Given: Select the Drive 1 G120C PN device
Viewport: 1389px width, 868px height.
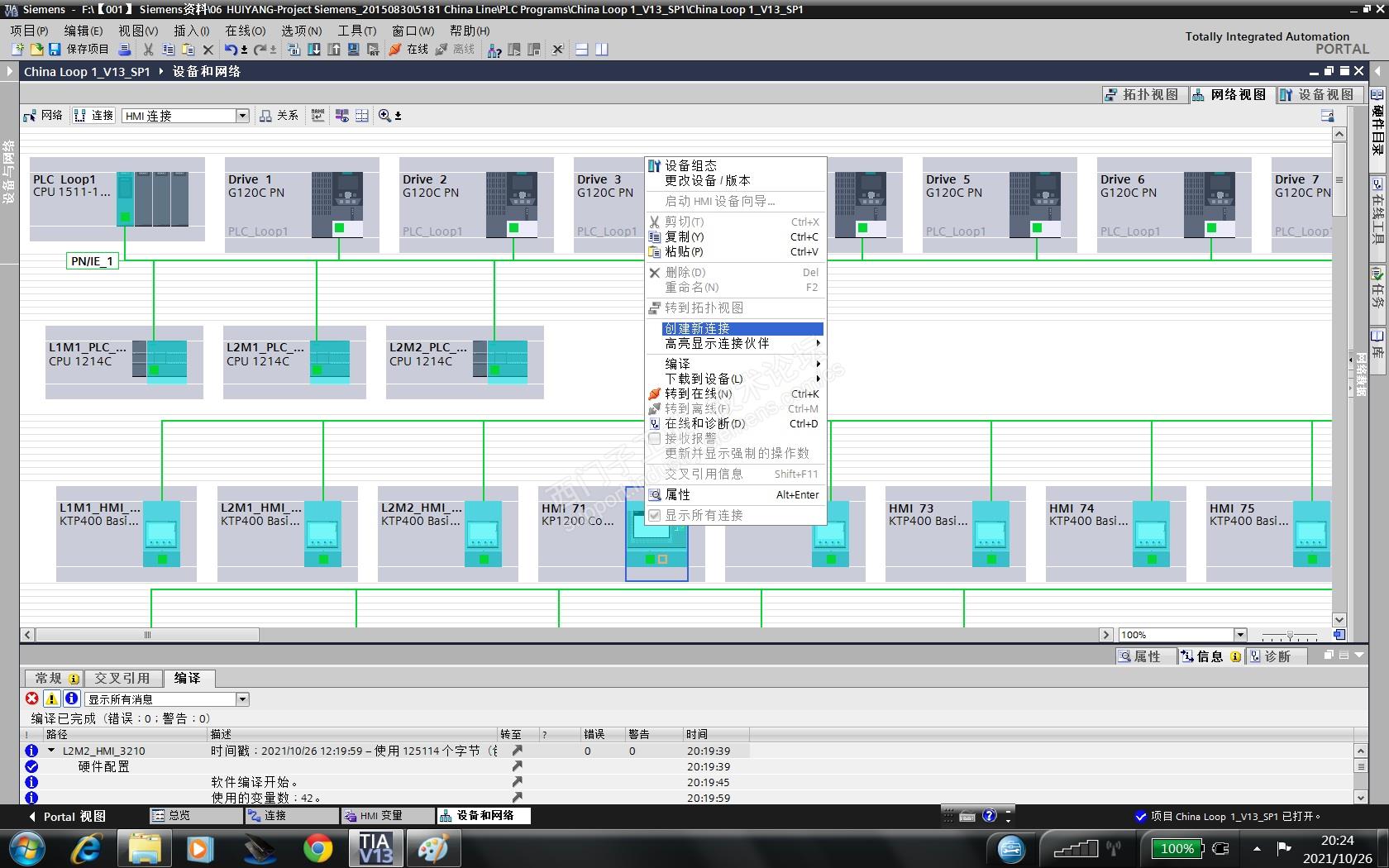Looking at the screenshot, I should (x=302, y=205).
